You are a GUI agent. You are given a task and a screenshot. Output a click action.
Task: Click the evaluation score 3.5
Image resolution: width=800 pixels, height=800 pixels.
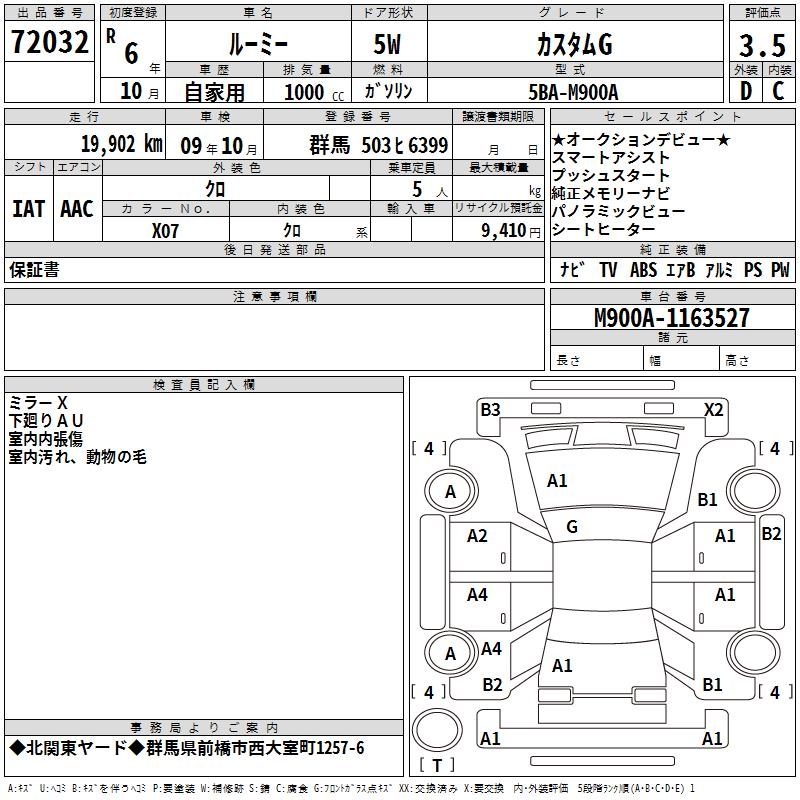point(762,45)
